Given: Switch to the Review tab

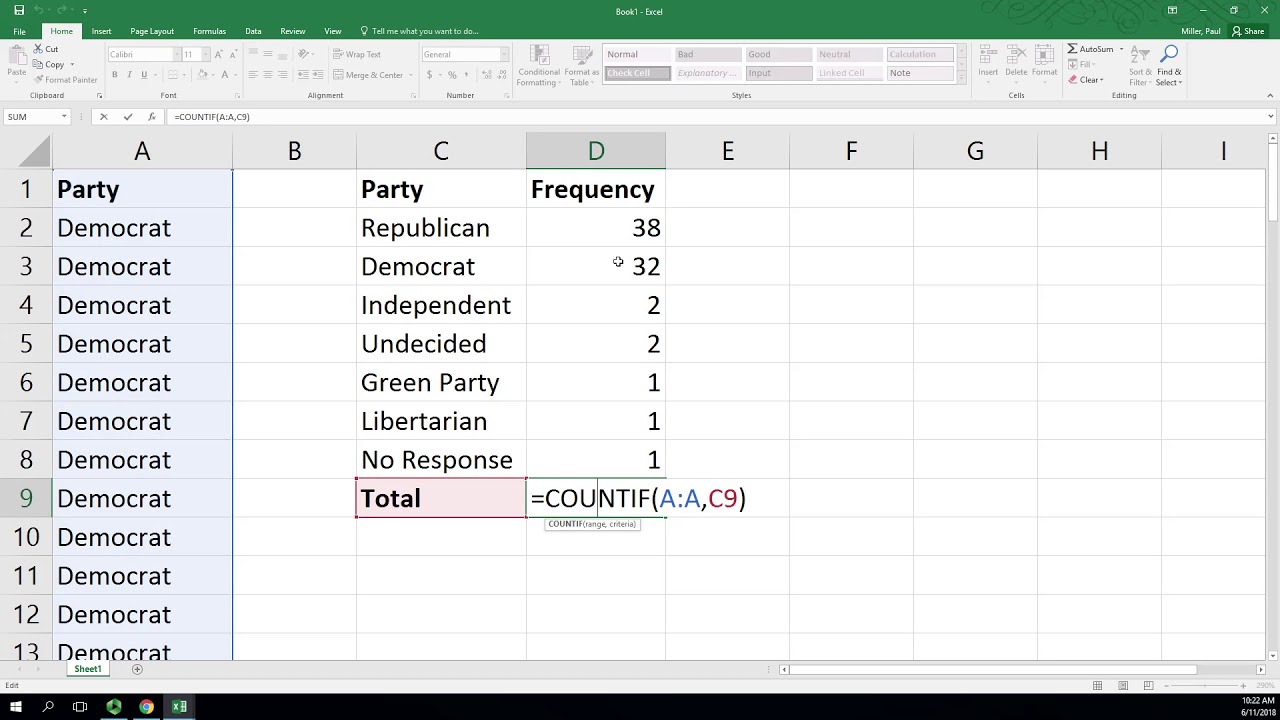Looking at the screenshot, I should click(x=293, y=31).
